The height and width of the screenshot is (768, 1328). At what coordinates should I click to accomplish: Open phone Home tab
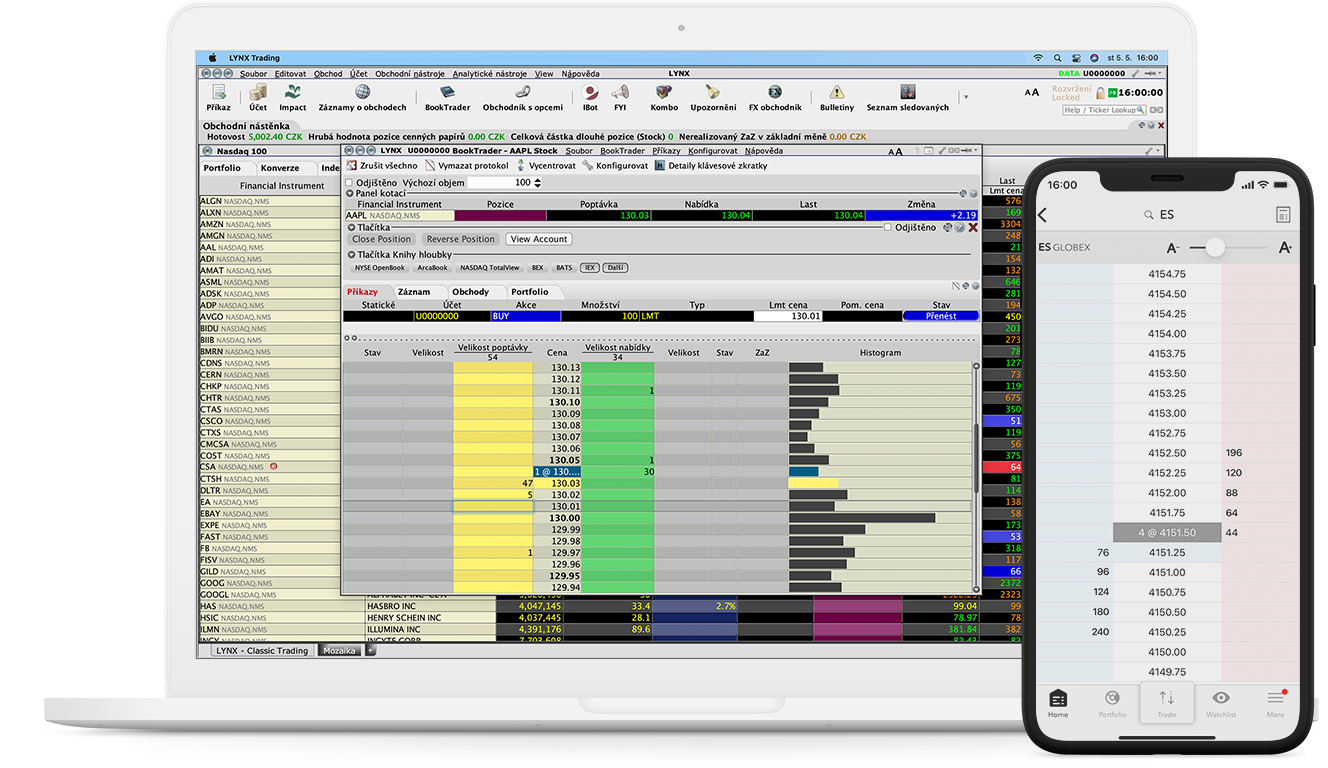[1058, 703]
